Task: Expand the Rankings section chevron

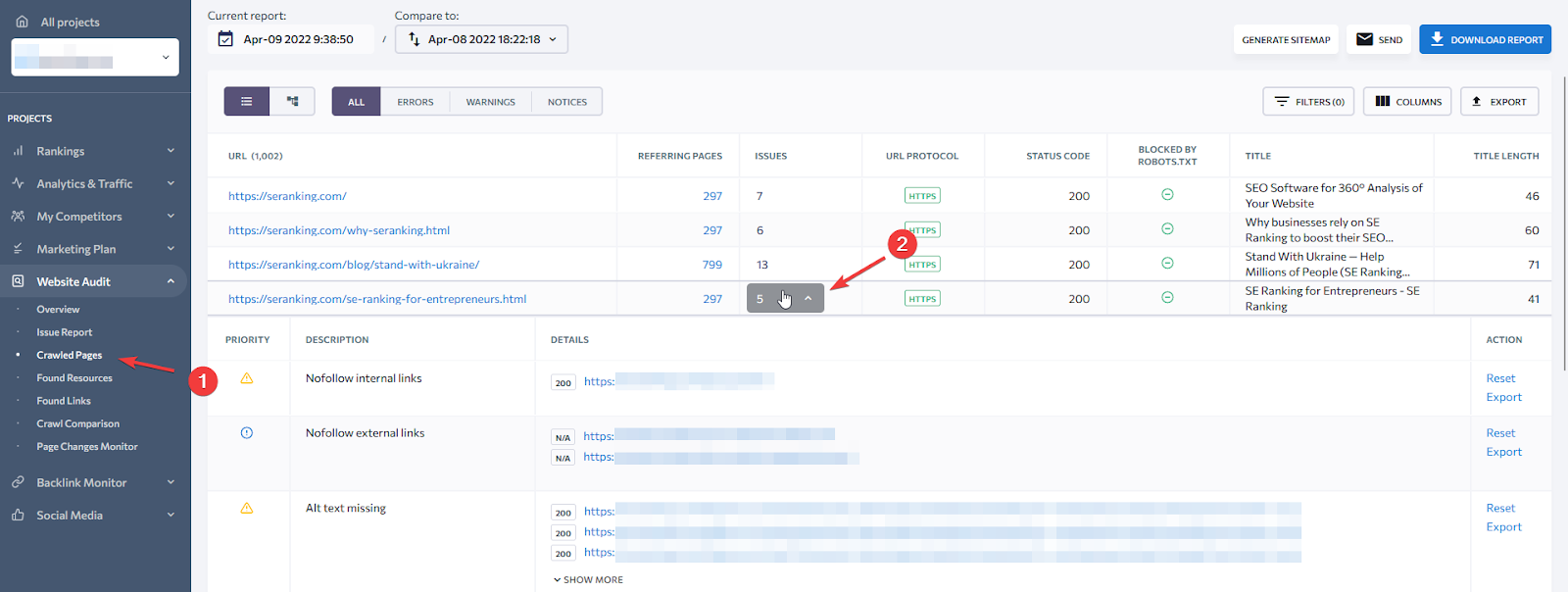Action: [x=171, y=151]
